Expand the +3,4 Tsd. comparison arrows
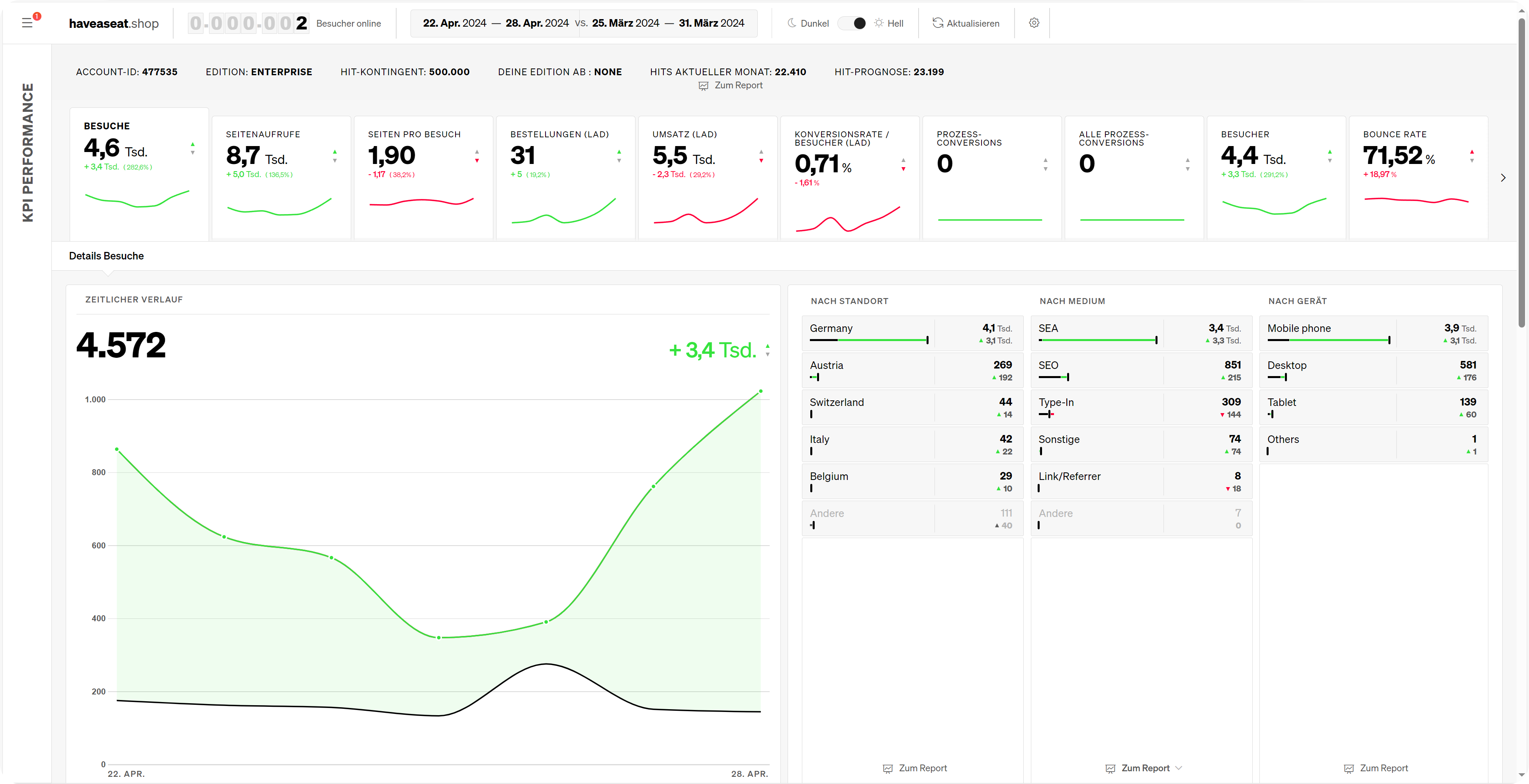 click(767, 350)
